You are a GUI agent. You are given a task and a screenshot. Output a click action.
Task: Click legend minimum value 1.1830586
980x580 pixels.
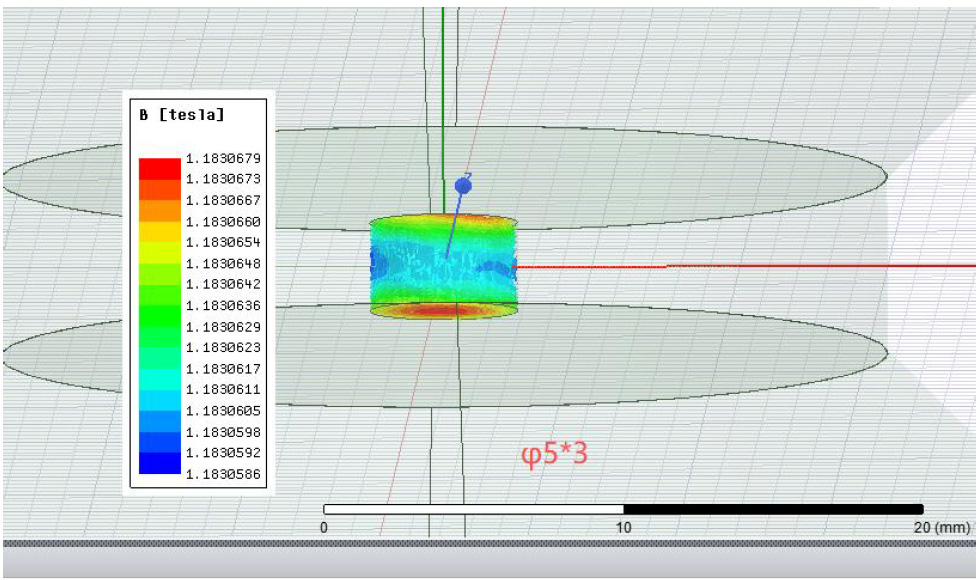pyautogui.click(x=223, y=474)
